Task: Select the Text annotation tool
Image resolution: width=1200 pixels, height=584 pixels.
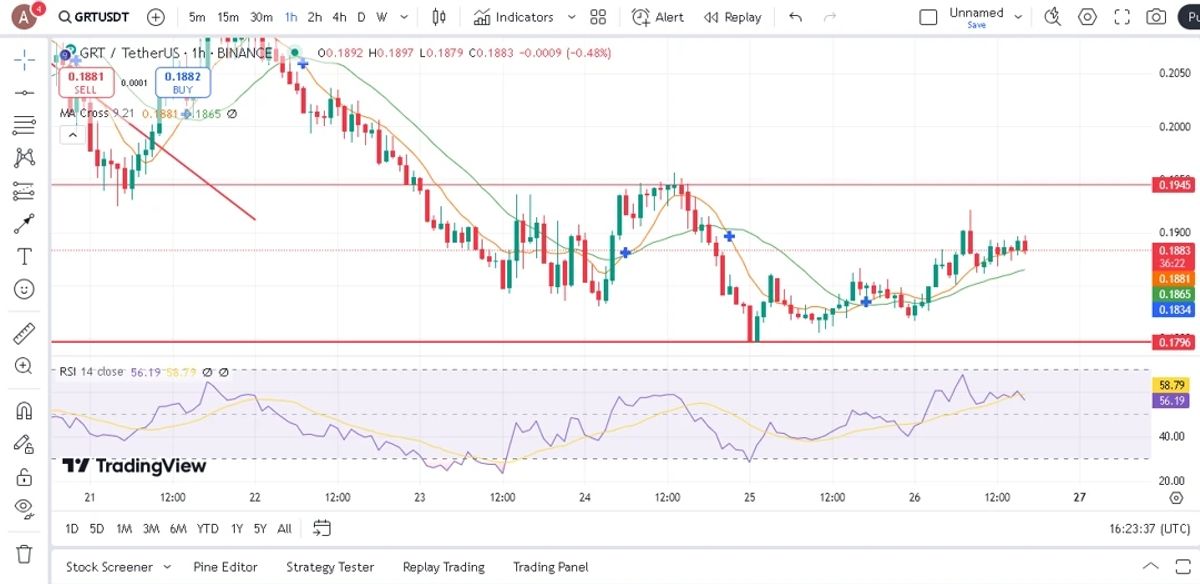Action: click(x=24, y=256)
